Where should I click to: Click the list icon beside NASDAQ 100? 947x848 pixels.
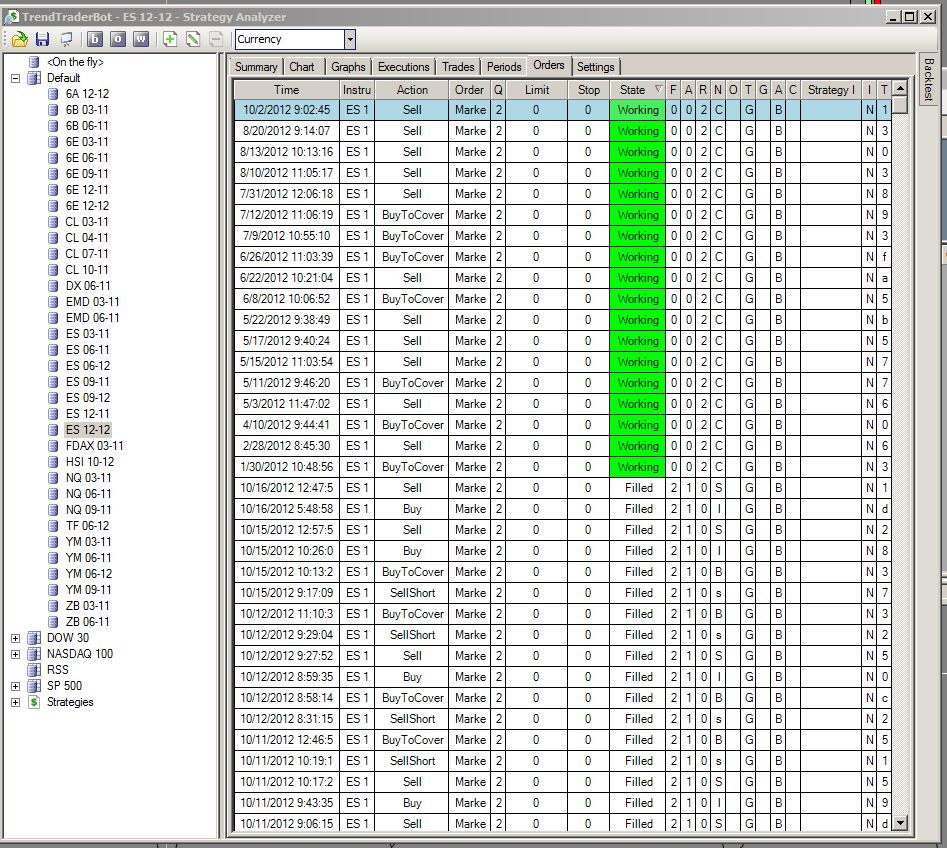[x=34, y=654]
